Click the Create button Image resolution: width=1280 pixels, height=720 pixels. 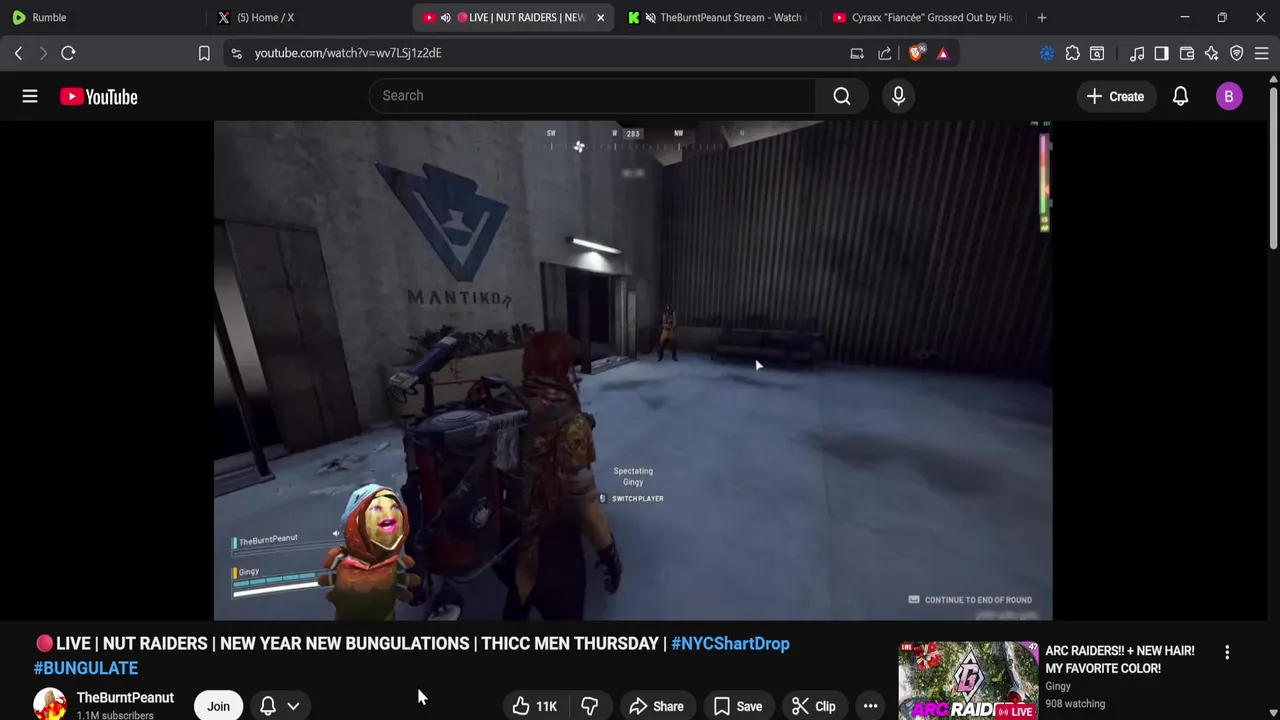click(1115, 96)
